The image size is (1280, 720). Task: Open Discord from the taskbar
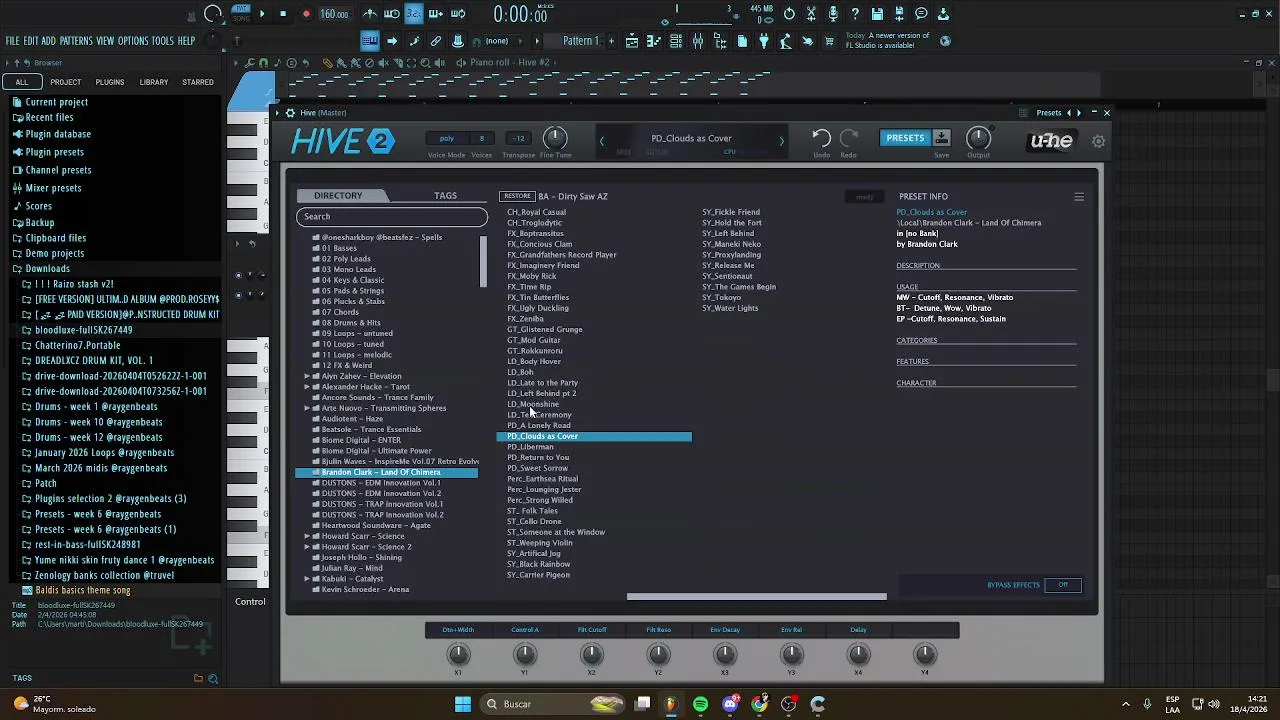pos(730,704)
